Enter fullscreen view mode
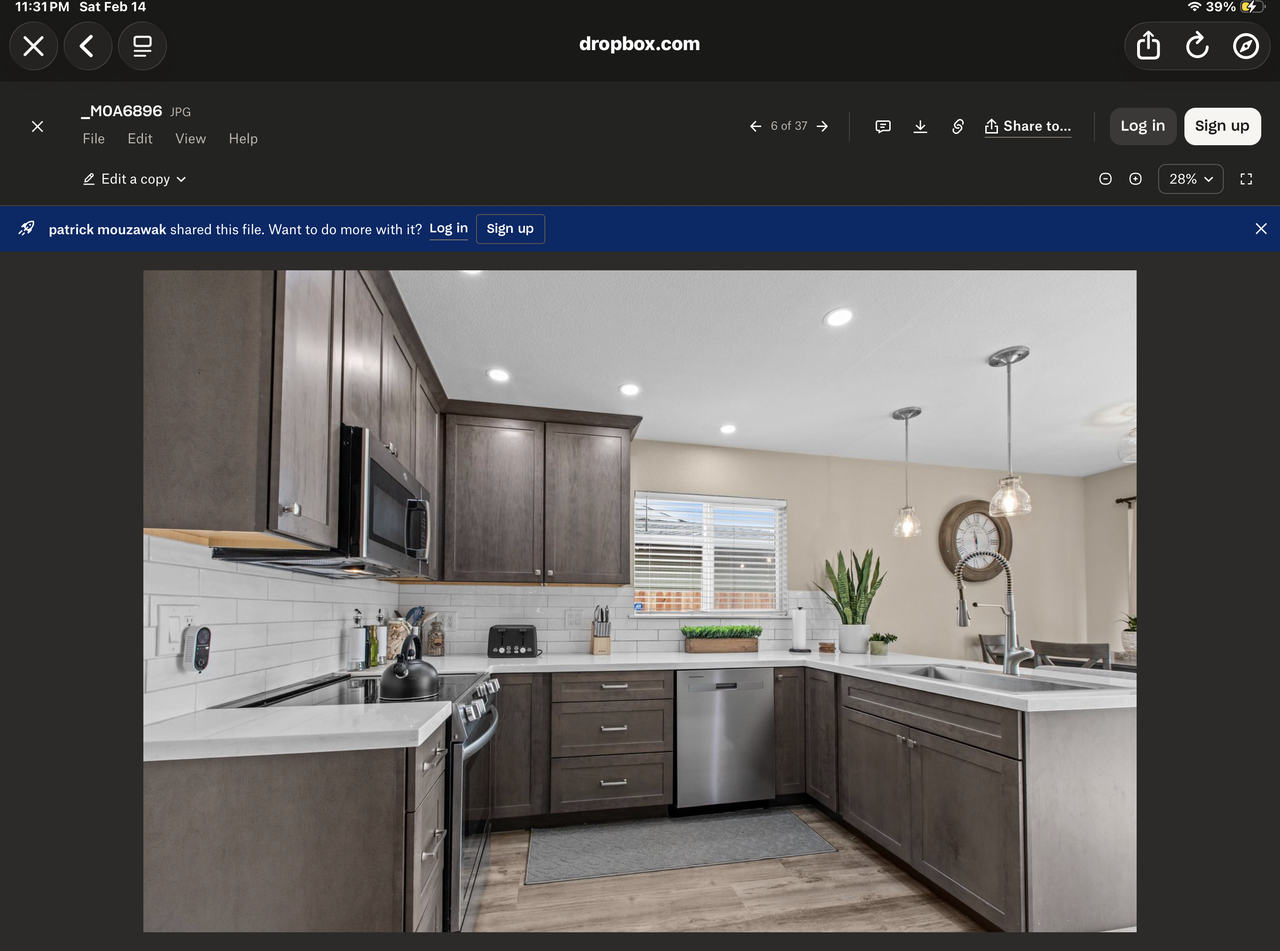This screenshot has width=1280, height=951. [x=1246, y=179]
